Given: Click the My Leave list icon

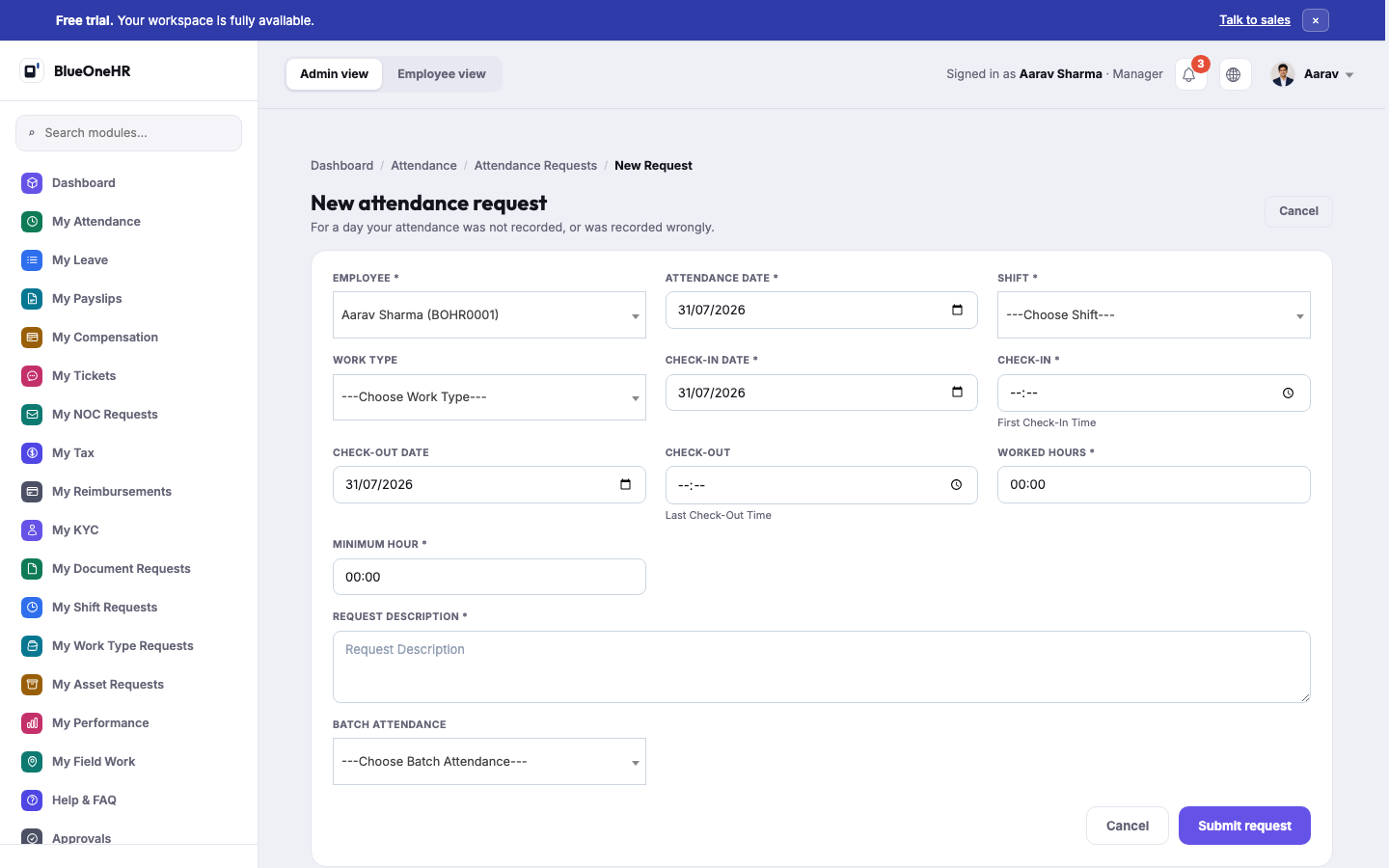Looking at the screenshot, I should point(32,260).
